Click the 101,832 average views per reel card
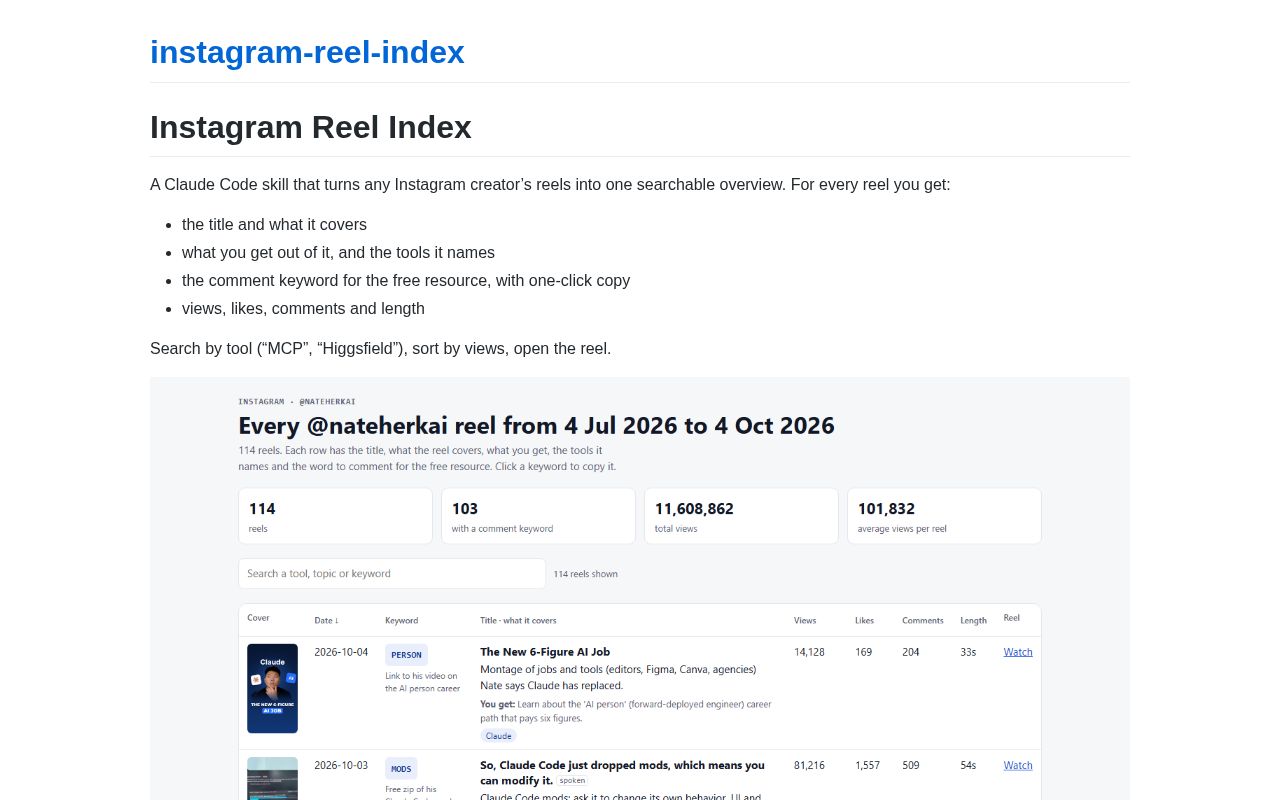 pyautogui.click(x=944, y=516)
